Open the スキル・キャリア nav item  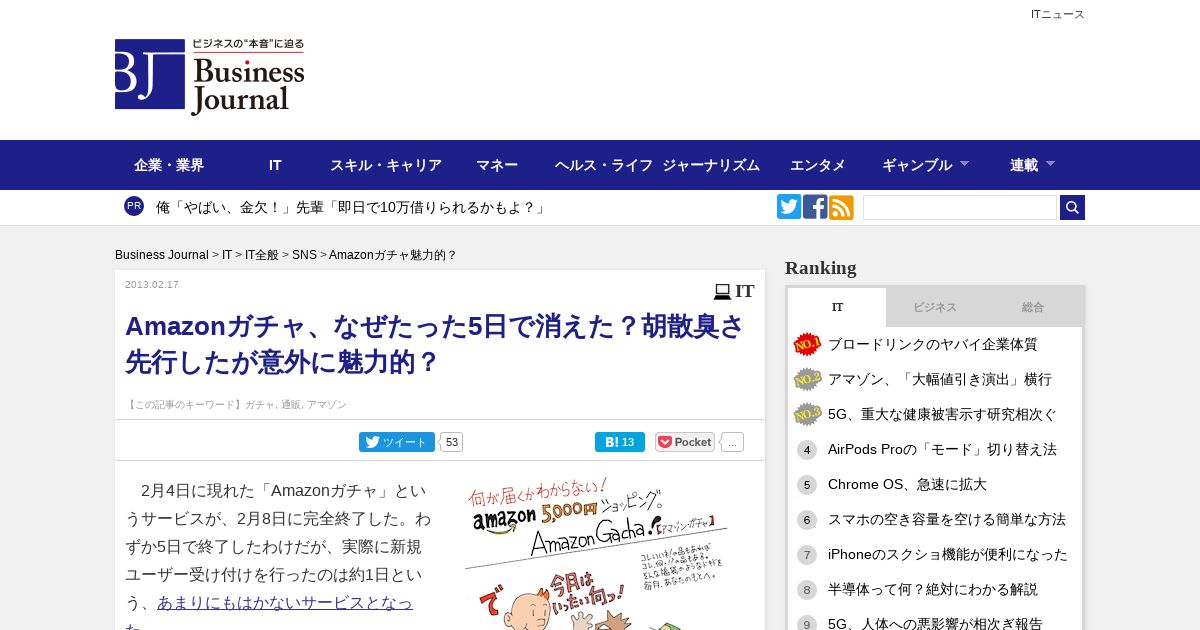point(386,165)
